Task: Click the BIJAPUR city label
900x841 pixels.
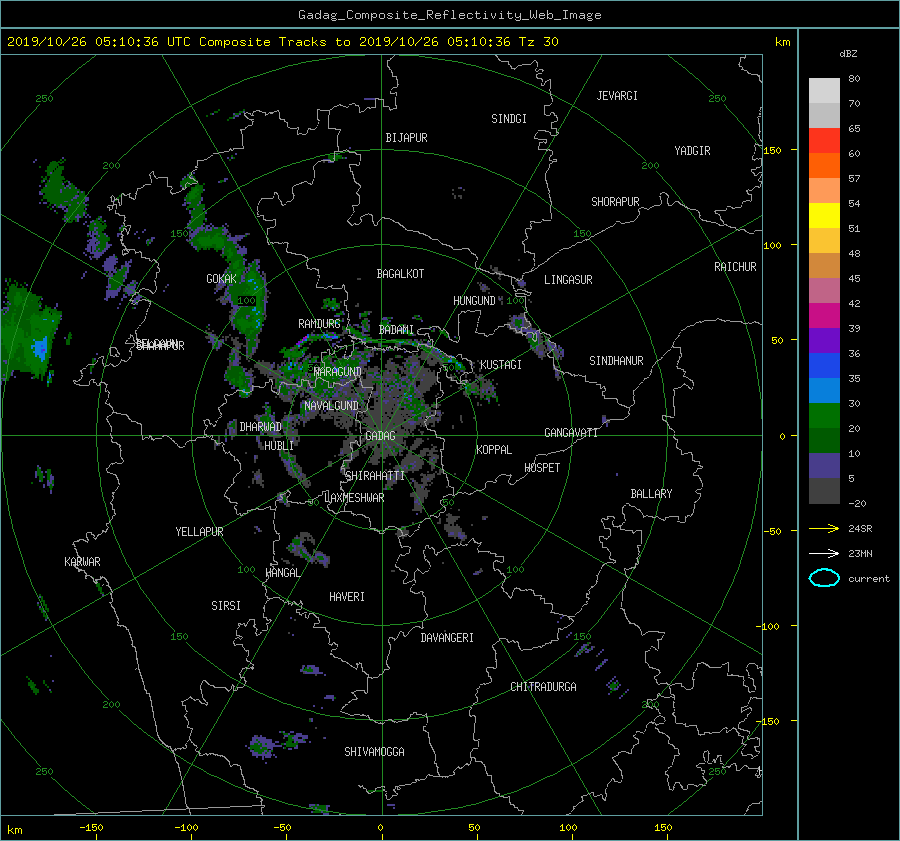Action: click(406, 138)
